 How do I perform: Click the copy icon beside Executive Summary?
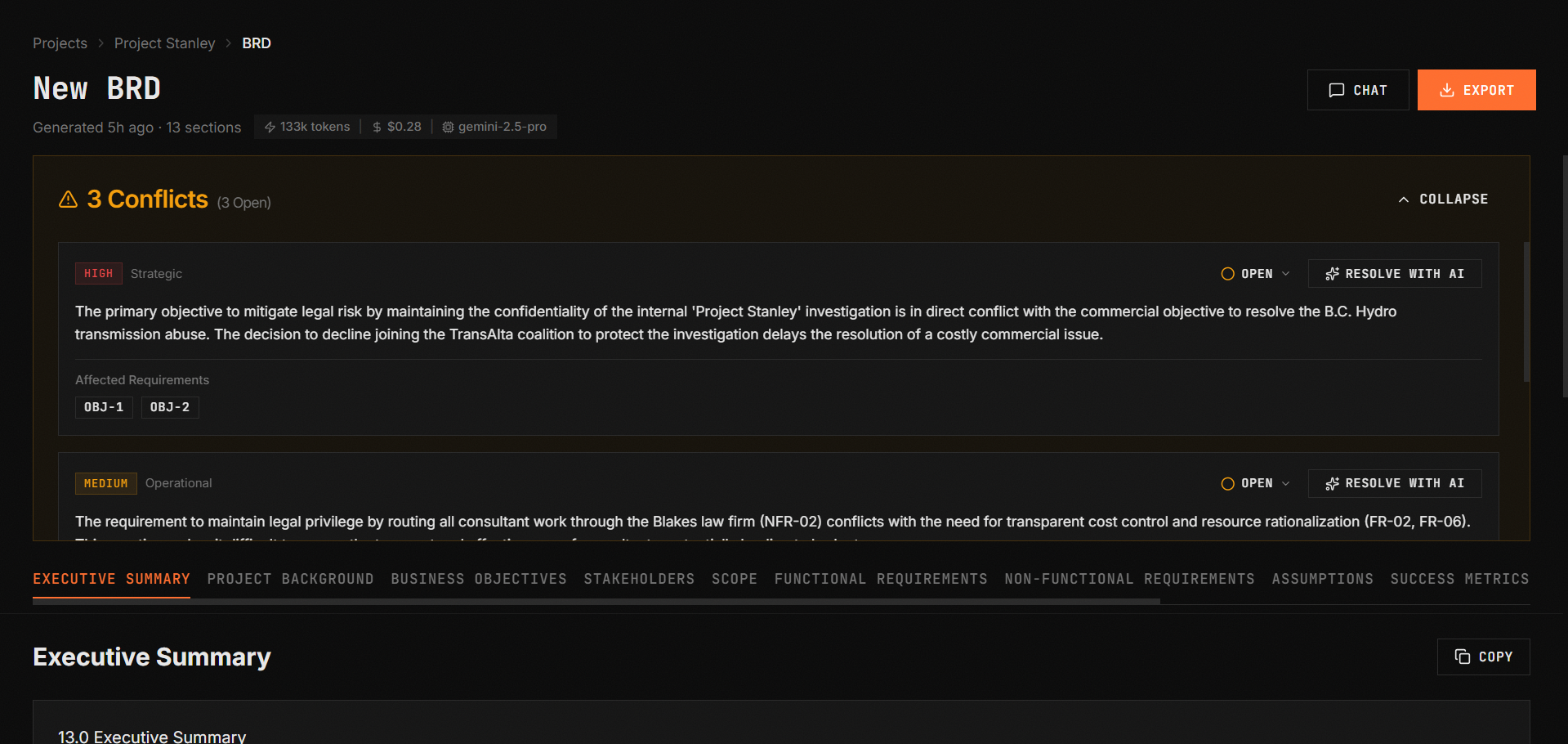click(x=1462, y=657)
